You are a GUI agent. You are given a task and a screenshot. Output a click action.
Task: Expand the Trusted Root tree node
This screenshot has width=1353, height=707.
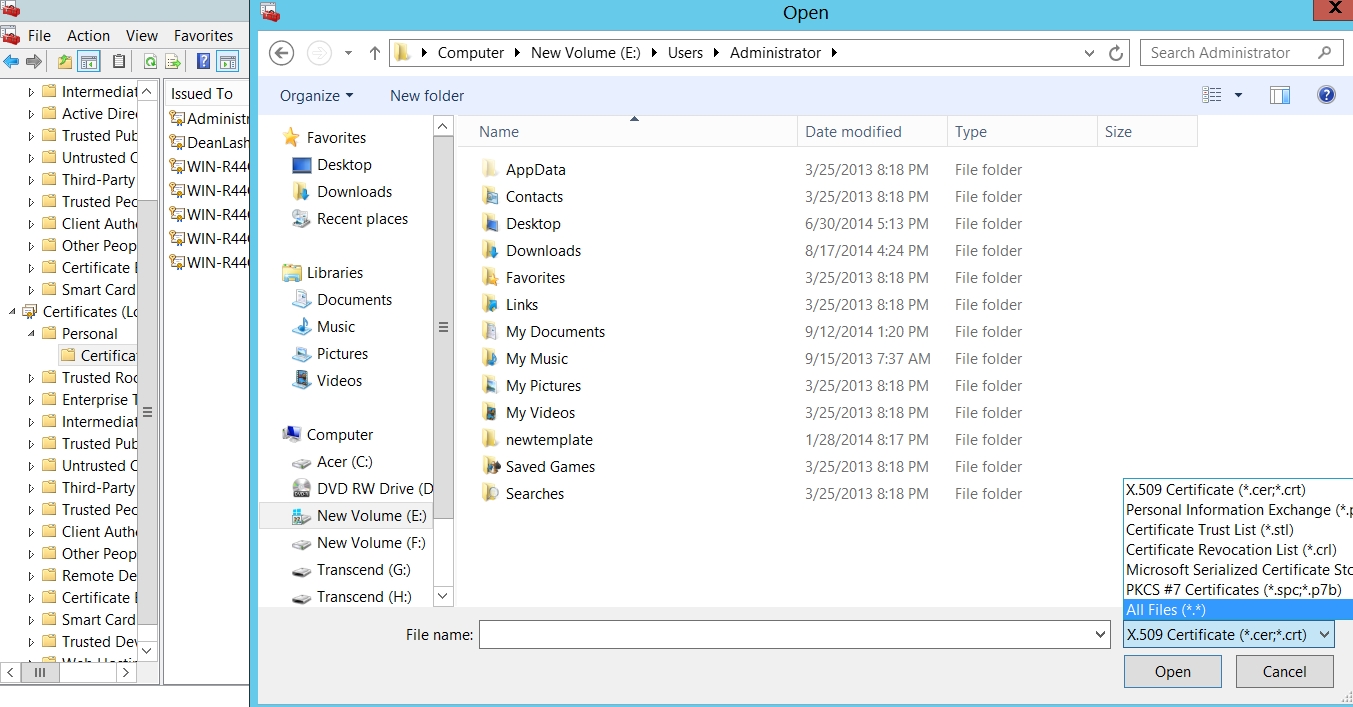(x=31, y=378)
